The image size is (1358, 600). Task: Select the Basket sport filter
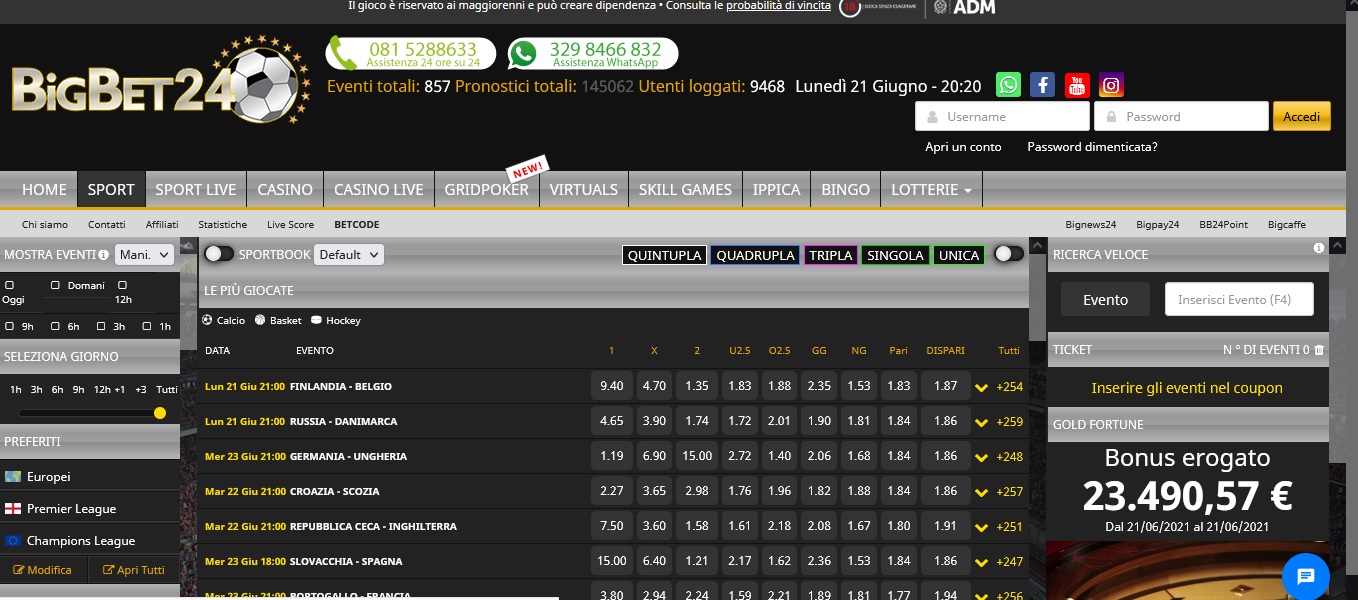261,320
